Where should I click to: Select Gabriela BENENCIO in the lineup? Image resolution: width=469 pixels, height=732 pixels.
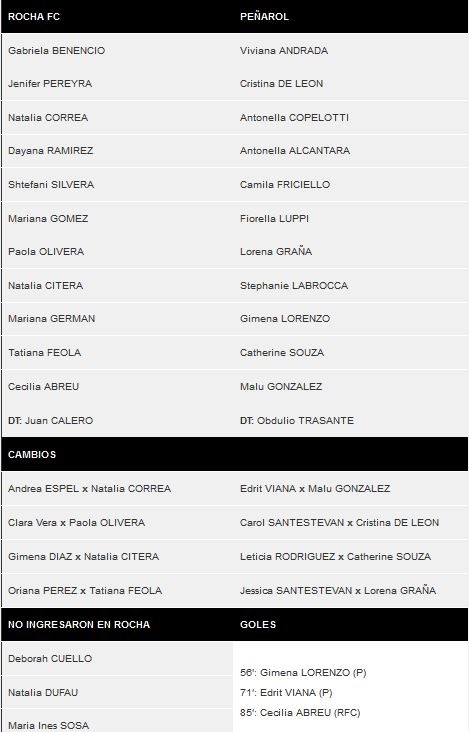click(56, 50)
